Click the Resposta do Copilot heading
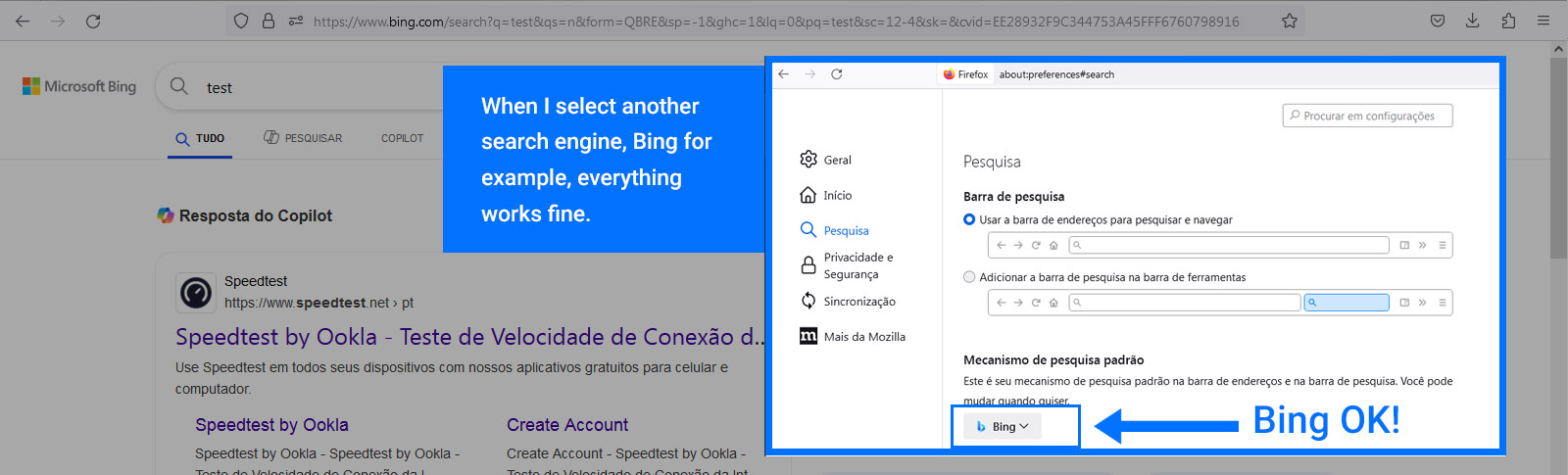This screenshot has width=1568, height=475. click(x=255, y=215)
